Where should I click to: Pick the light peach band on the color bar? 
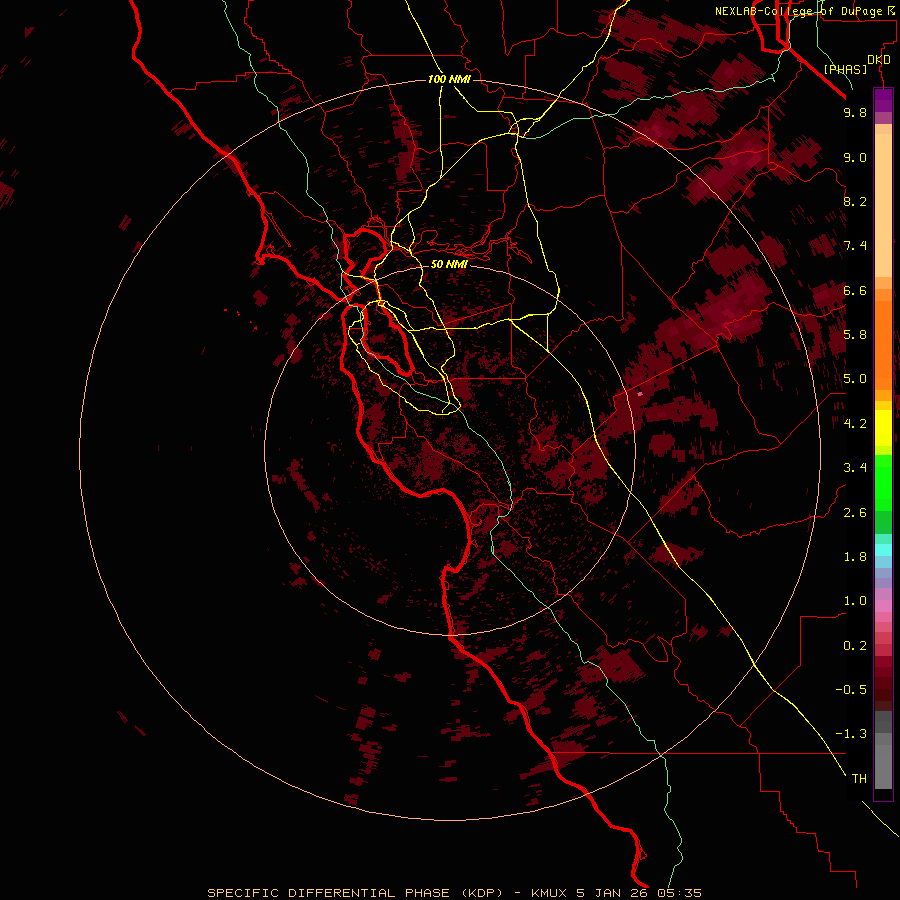(883, 205)
